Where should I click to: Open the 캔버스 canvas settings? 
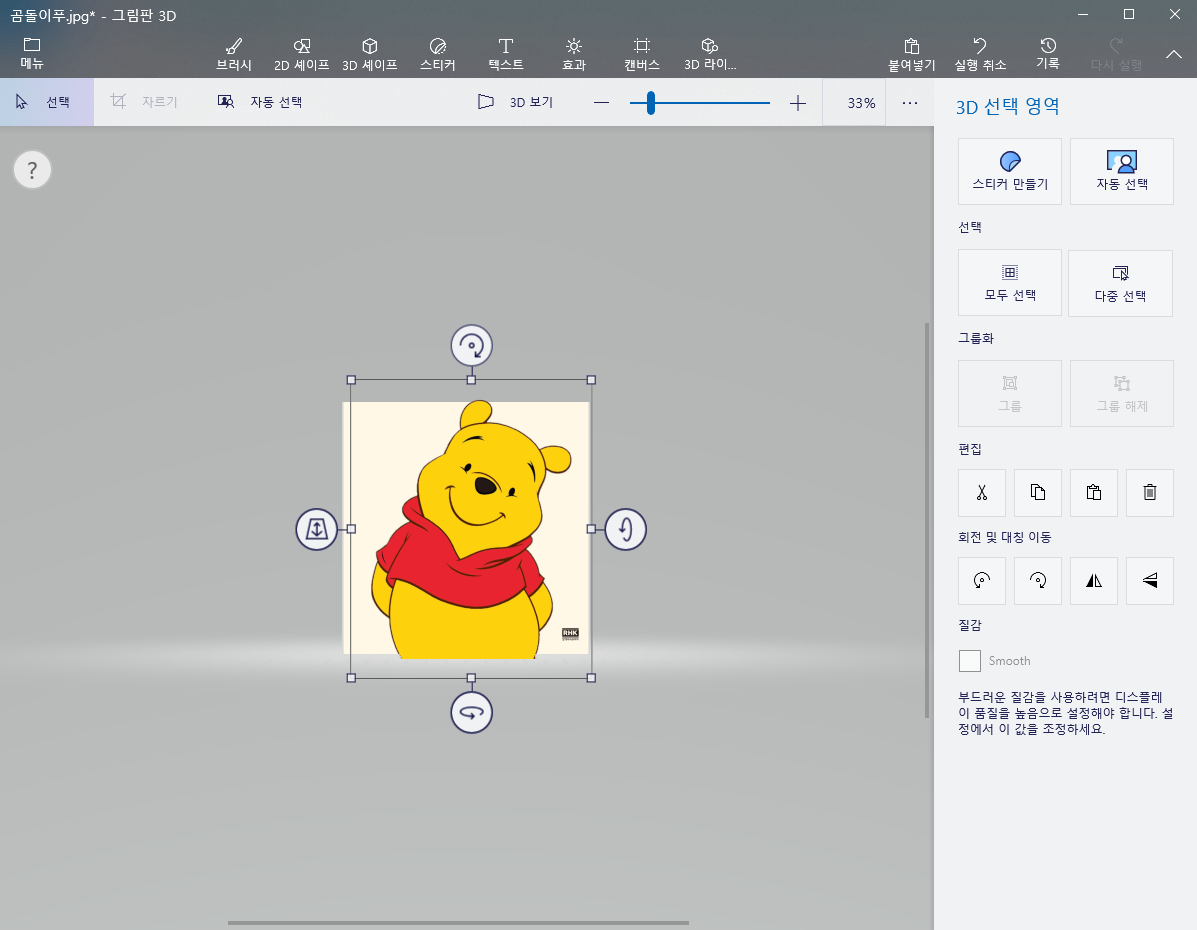pos(642,54)
